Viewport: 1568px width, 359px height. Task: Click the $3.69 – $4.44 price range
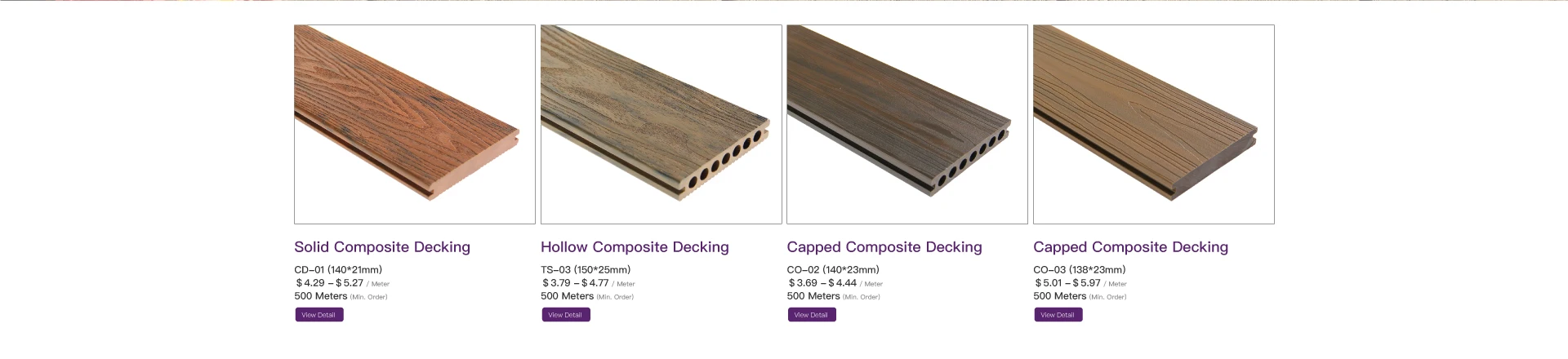pyautogui.click(x=822, y=283)
